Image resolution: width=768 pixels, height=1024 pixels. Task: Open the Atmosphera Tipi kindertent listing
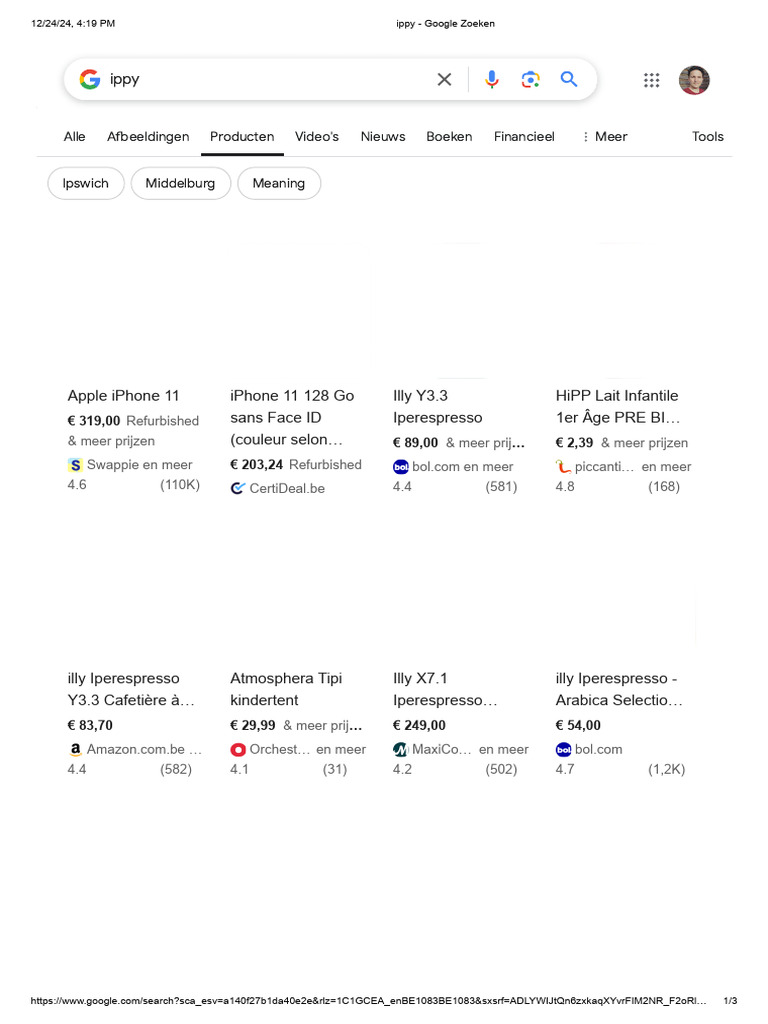click(x=286, y=689)
